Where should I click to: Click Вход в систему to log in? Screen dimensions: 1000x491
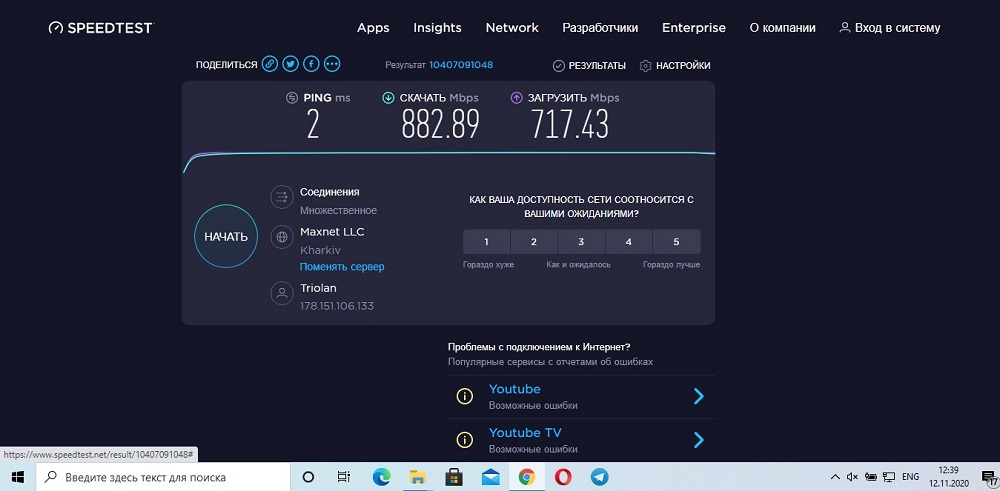pyautogui.click(x=890, y=28)
